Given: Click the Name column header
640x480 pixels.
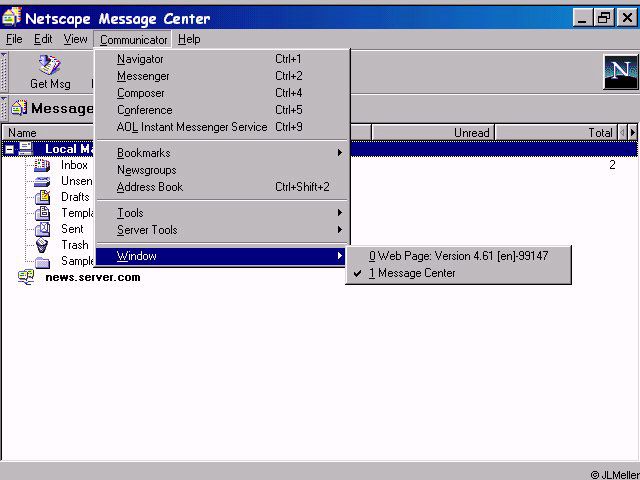Looking at the screenshot, I should 48,133.
